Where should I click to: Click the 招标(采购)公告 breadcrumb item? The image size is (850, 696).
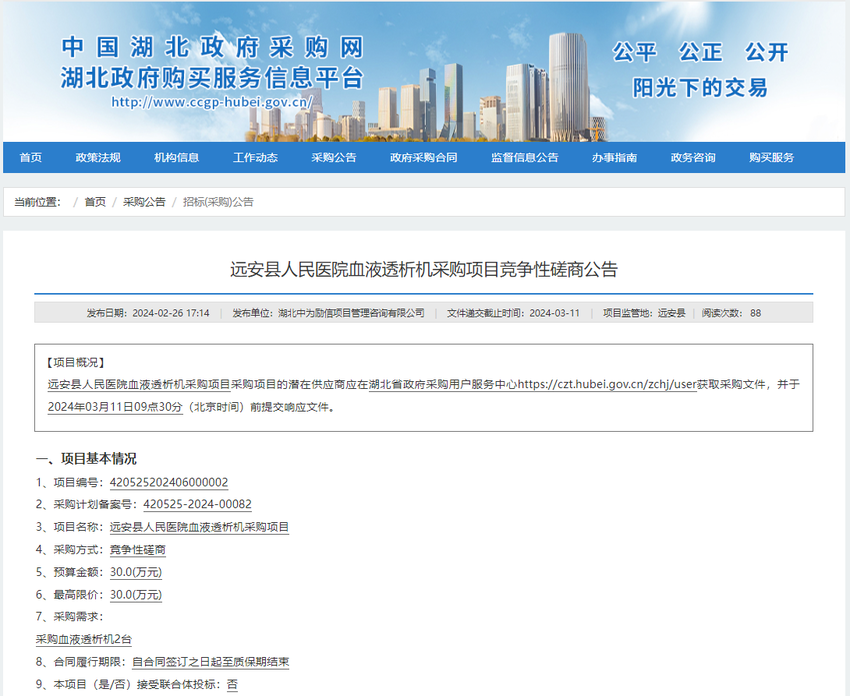click(218, 202)
